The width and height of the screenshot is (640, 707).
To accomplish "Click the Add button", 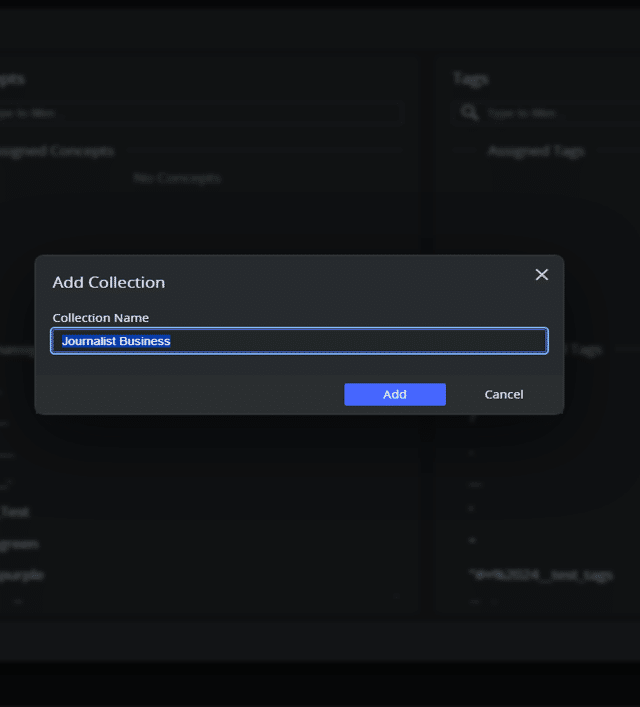I will click(x=394, y=394).
